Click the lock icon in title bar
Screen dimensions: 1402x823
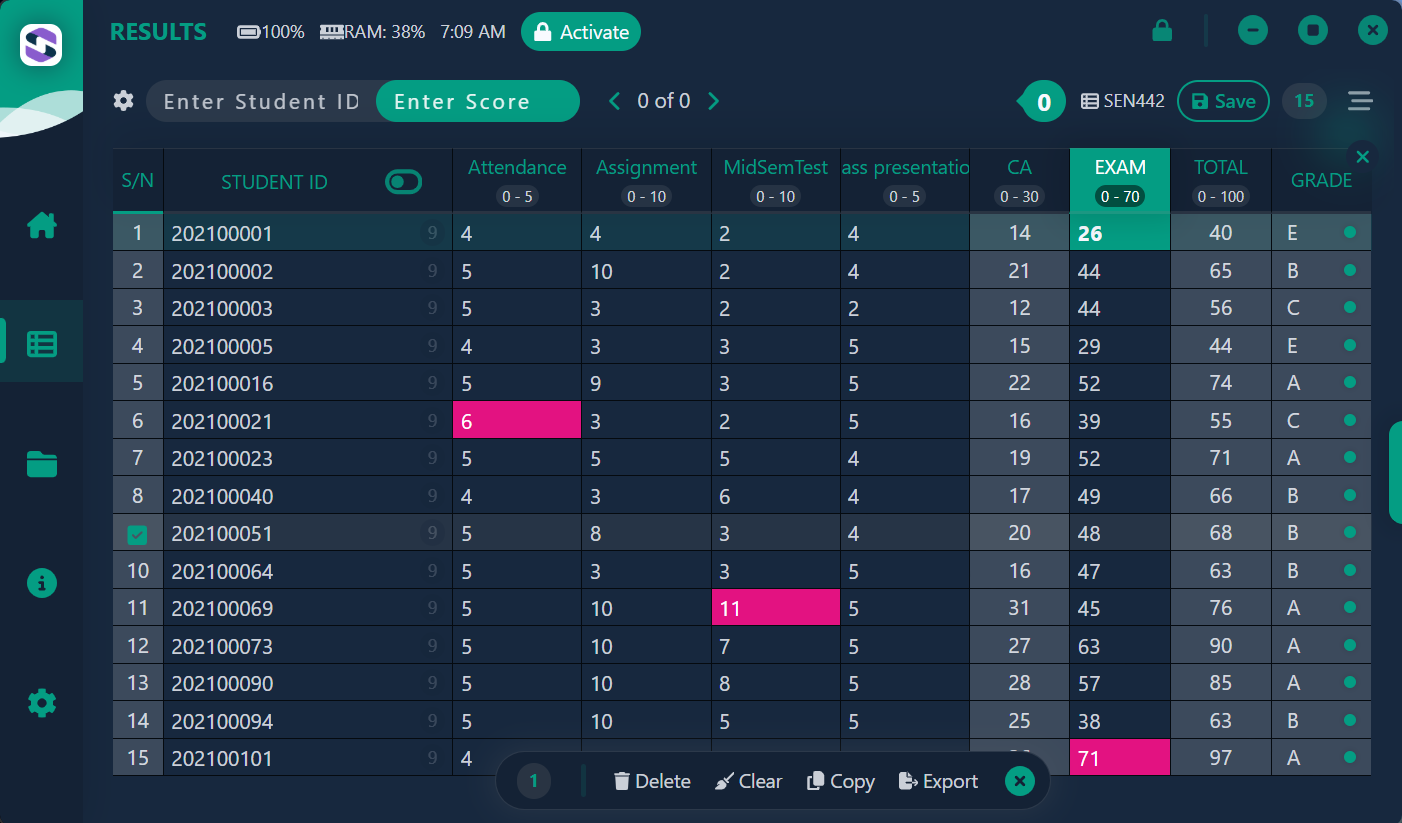point(1161,31)
